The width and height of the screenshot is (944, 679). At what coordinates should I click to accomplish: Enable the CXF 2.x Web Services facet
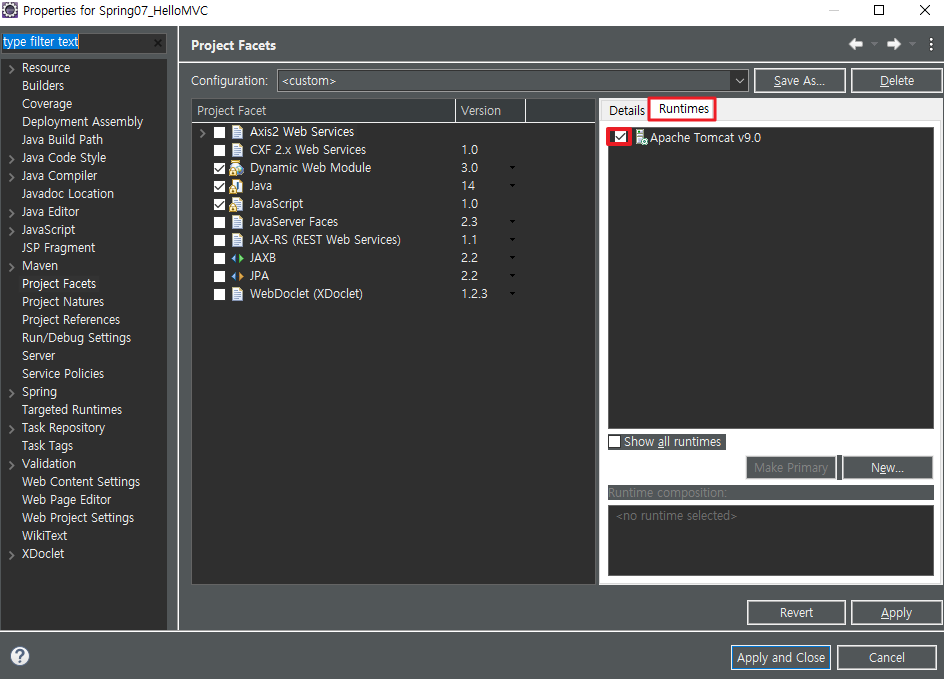[220, 150]
